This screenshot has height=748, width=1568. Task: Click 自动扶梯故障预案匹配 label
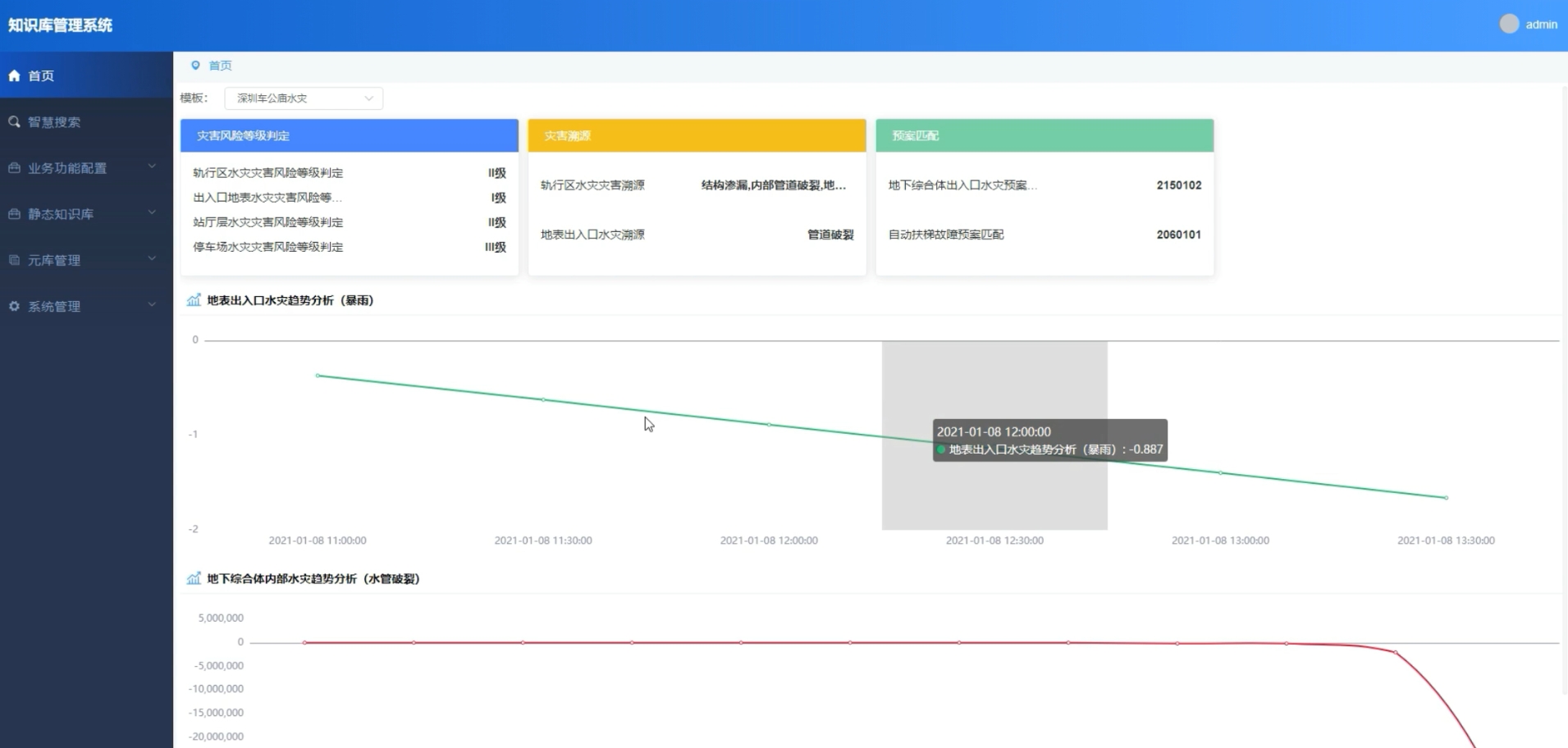[946, 234]
